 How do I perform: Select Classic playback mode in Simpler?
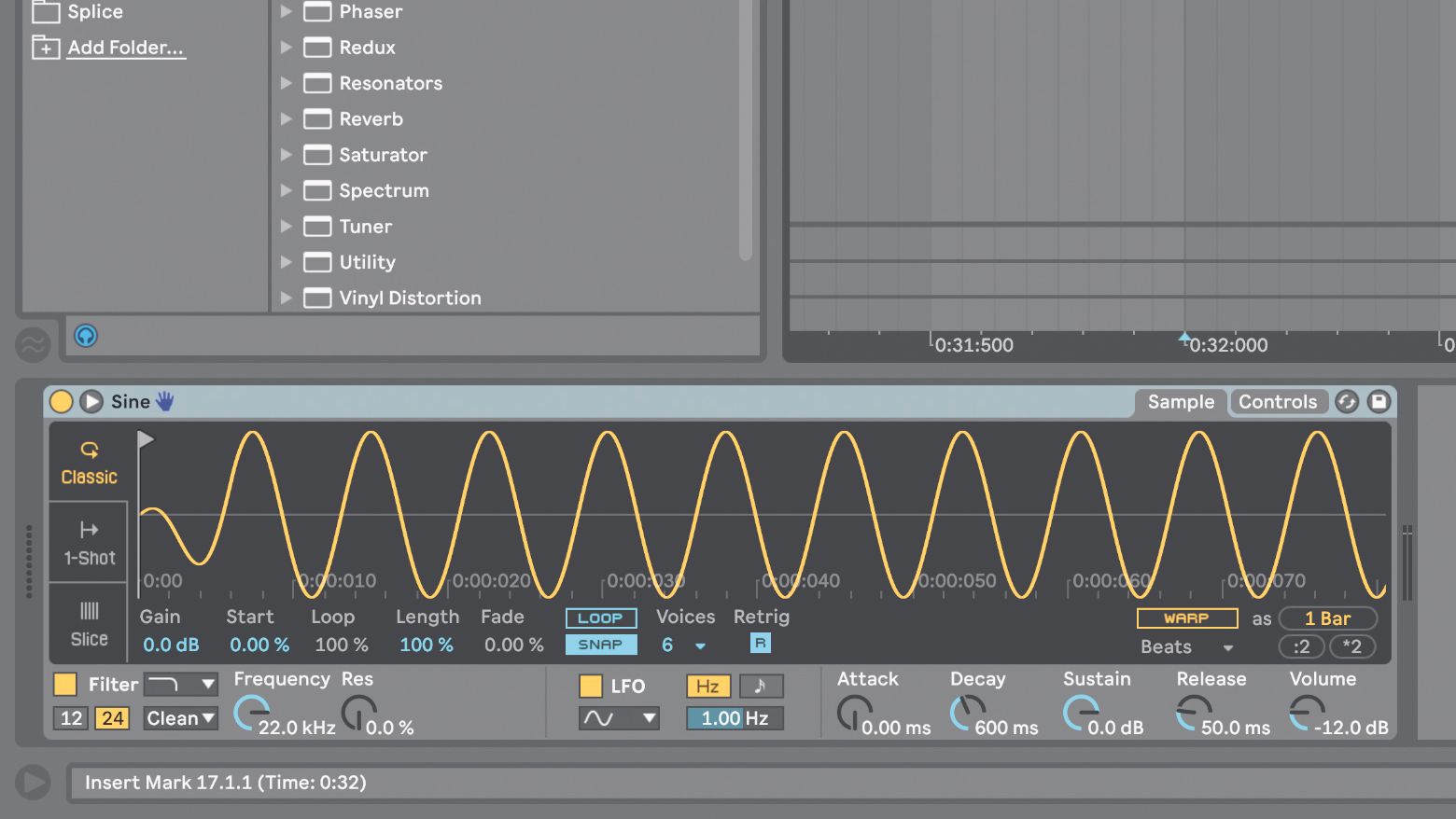88,464
